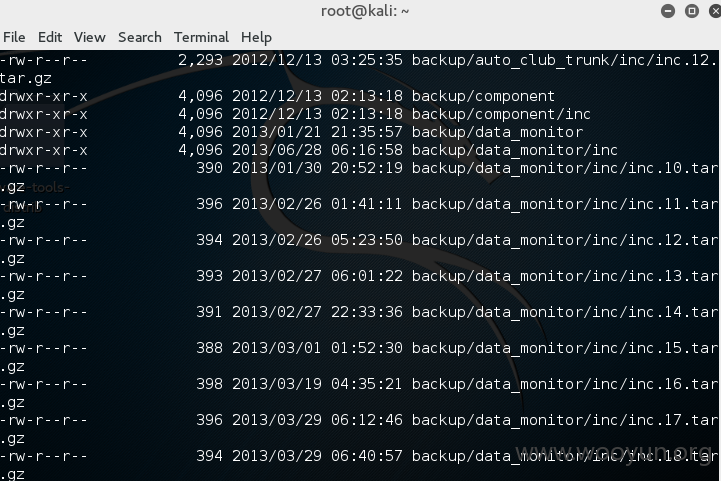
Task: Click the inc.14.tar file path
Action: (565, 312)
